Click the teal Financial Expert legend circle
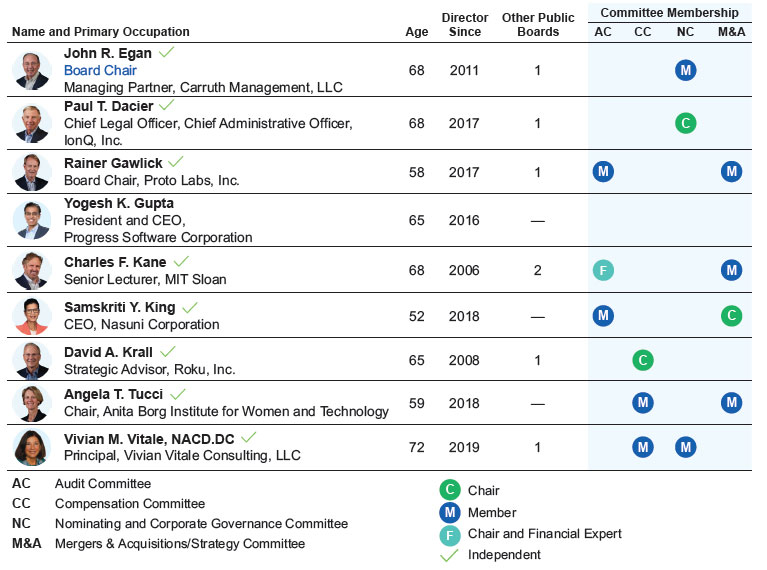767x570 pixels. (450, 533)
